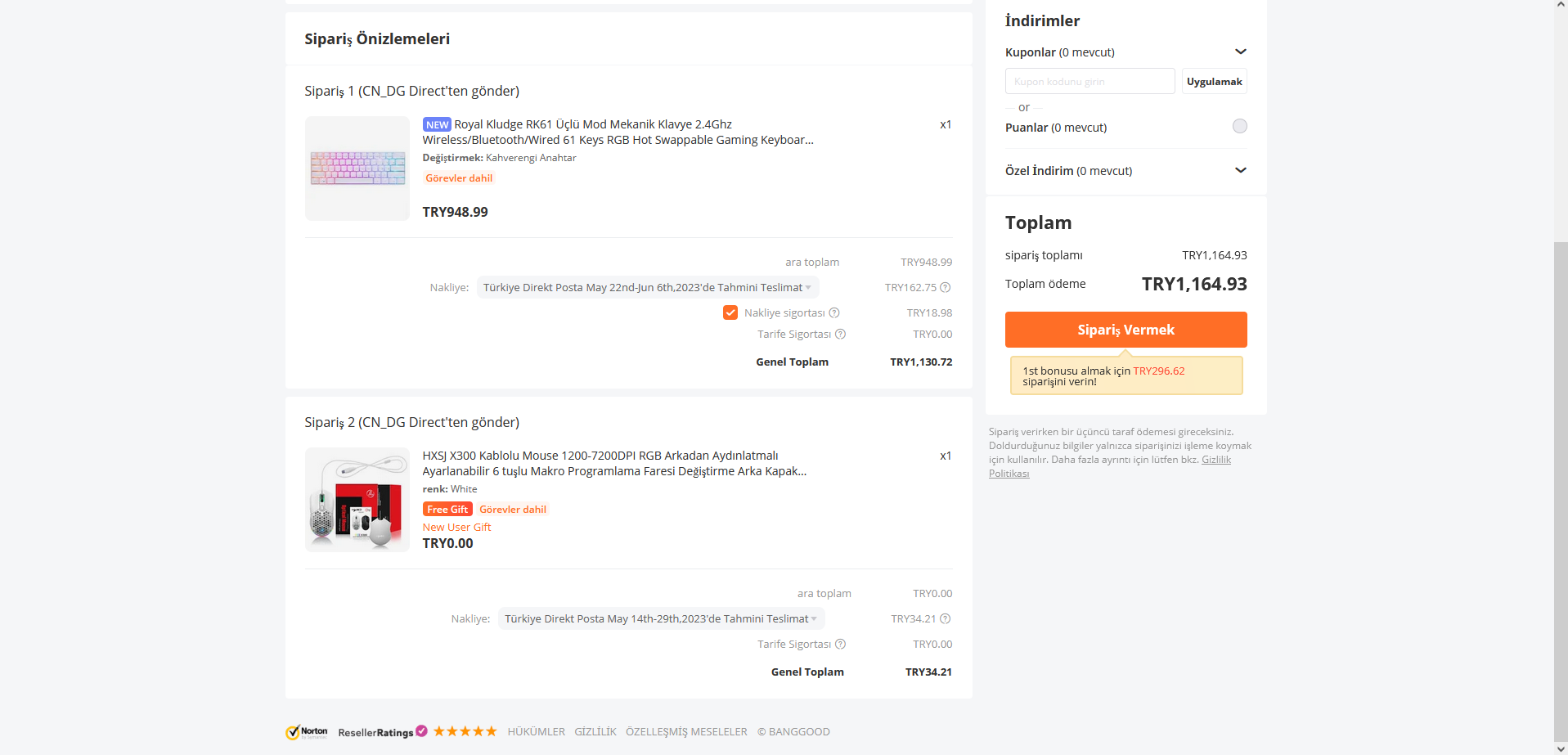Click the Free Gift badge on mouse item
The height and width of the screenshot is (755, 1568).
[x=447, y=509]
